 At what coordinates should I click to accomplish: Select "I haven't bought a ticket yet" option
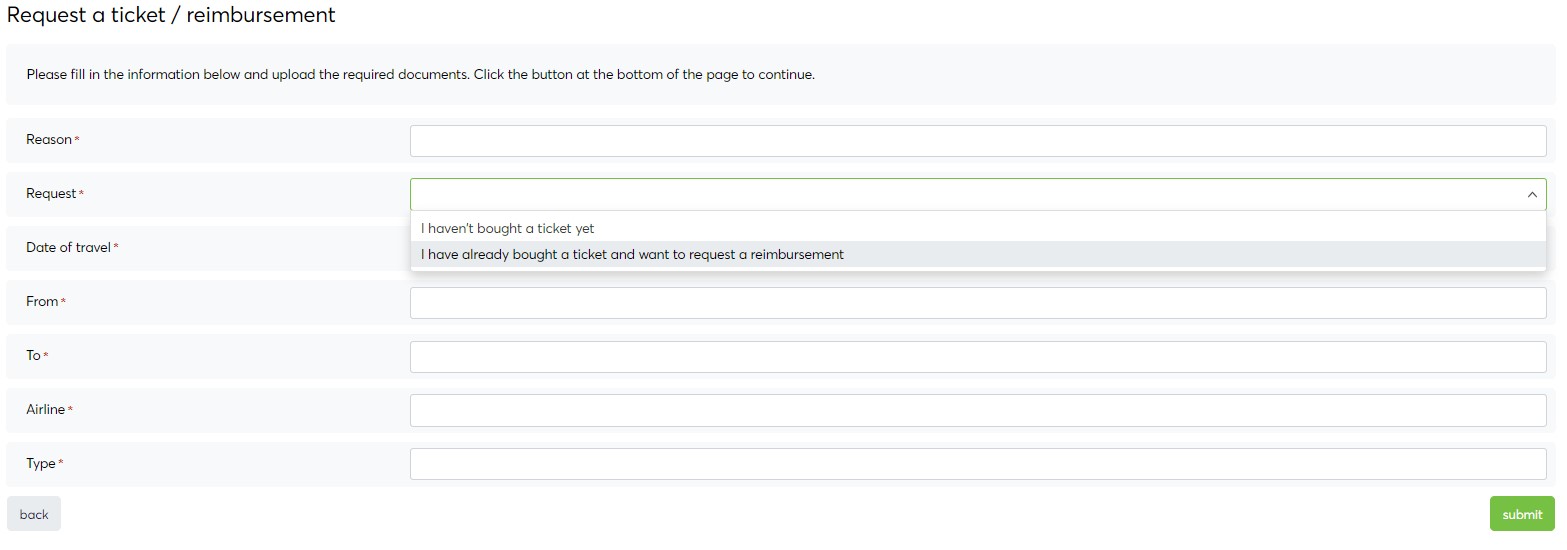508,228
